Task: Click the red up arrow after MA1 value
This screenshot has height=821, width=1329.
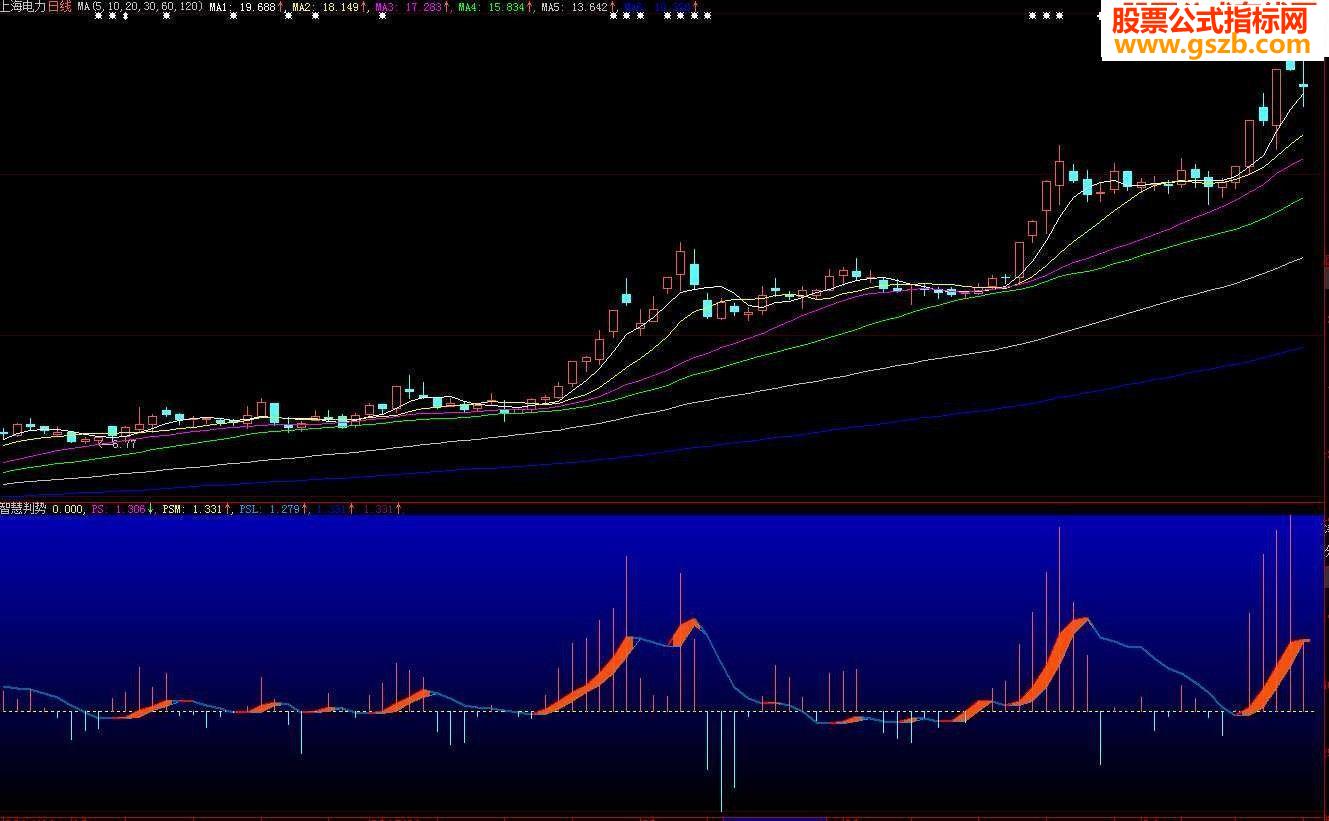Action: point(281,7)
